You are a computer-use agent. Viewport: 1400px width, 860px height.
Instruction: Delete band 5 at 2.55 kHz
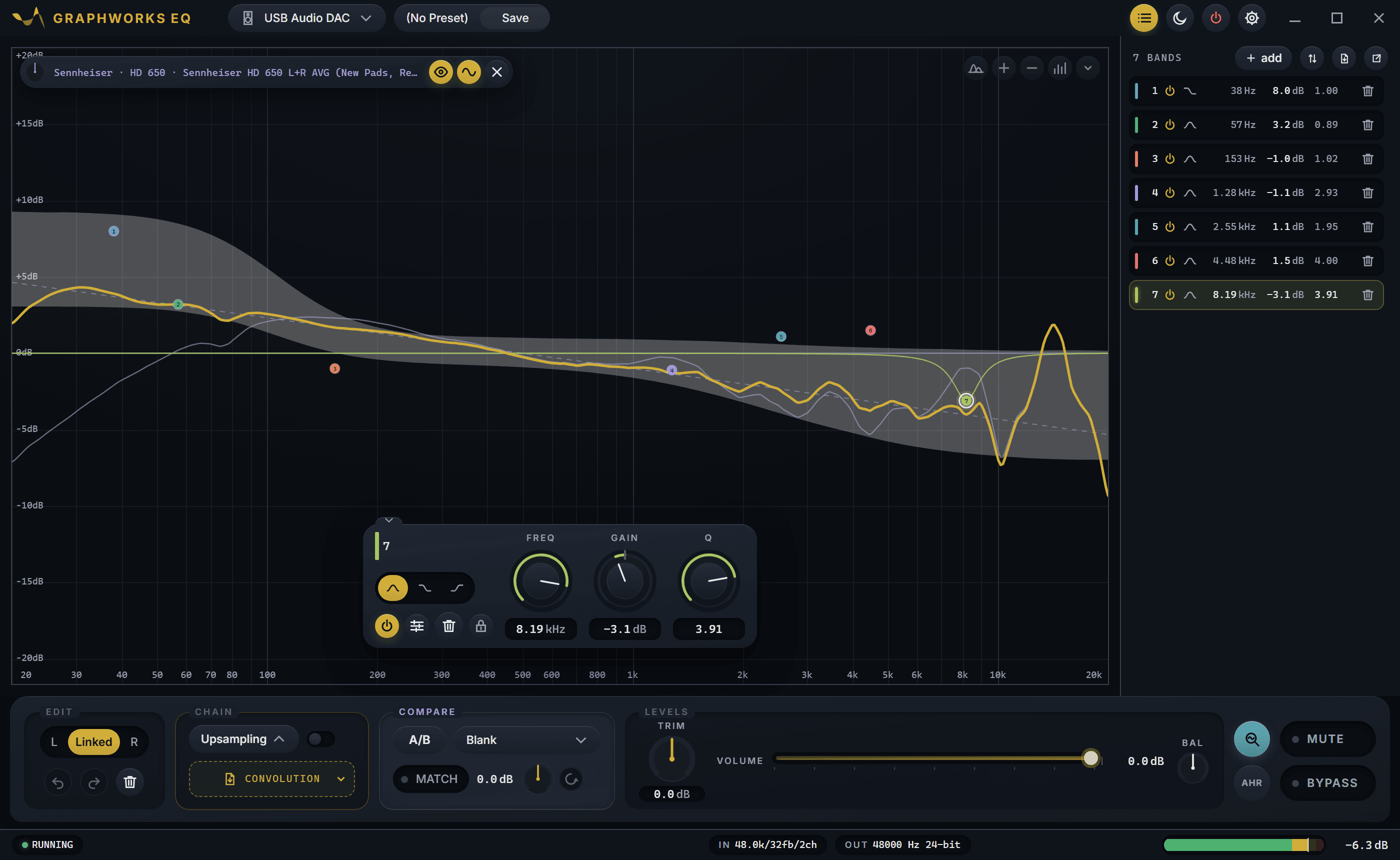tap(1367, 227)
